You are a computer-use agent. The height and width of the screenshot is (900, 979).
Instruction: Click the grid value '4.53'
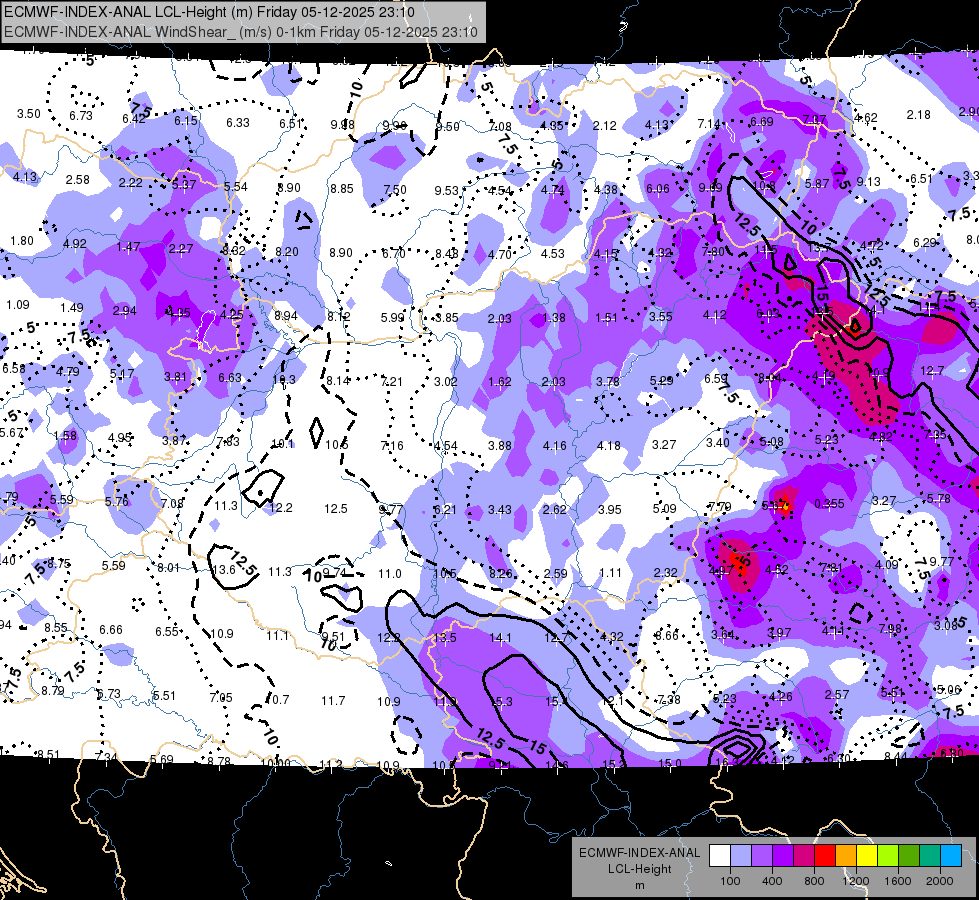553,254
